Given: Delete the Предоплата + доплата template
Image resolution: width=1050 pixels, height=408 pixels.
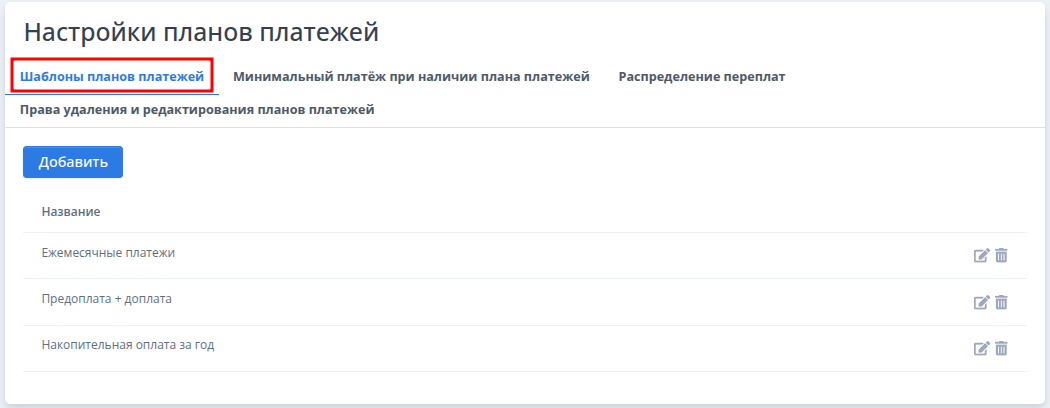Looking at the screenshot, I should click(x=1001, y=302).
